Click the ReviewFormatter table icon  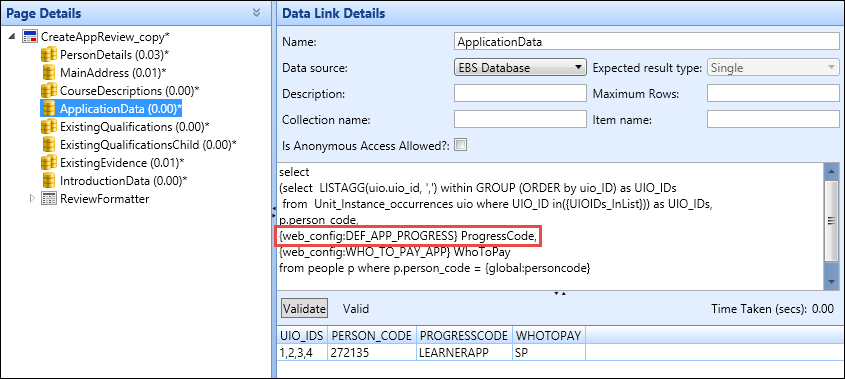coord(49,198)
